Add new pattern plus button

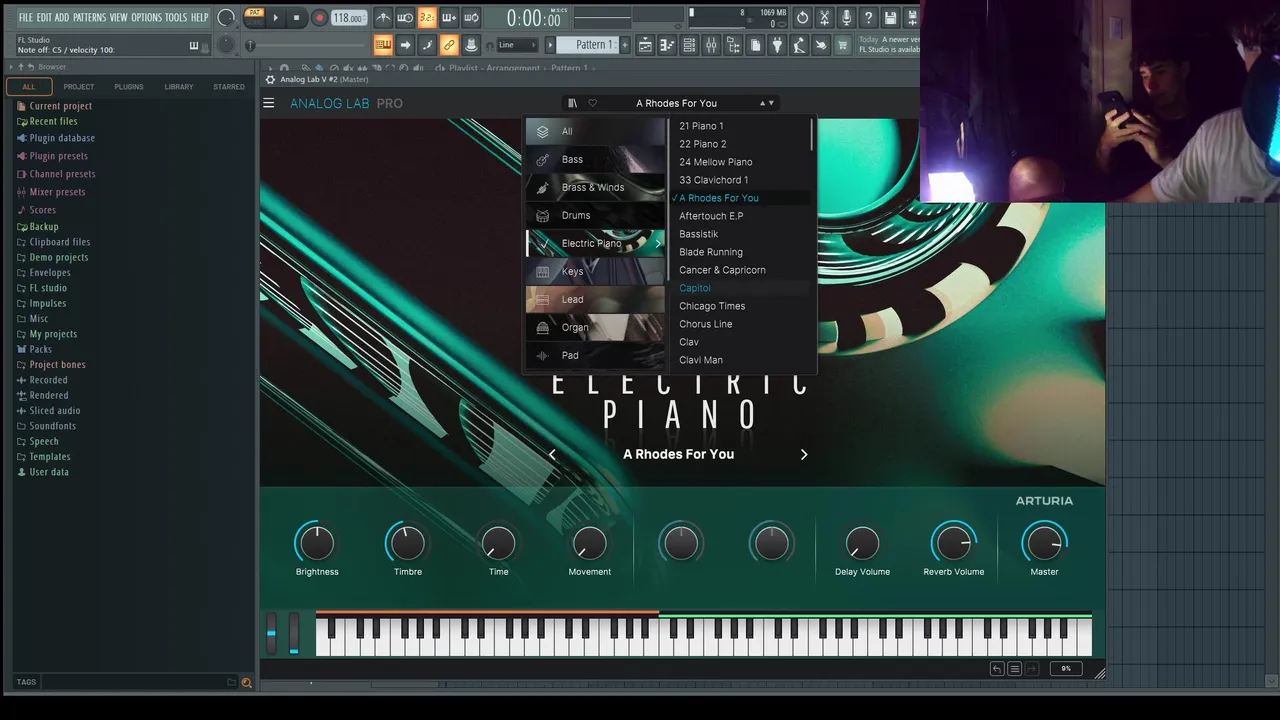pos(625,45)
